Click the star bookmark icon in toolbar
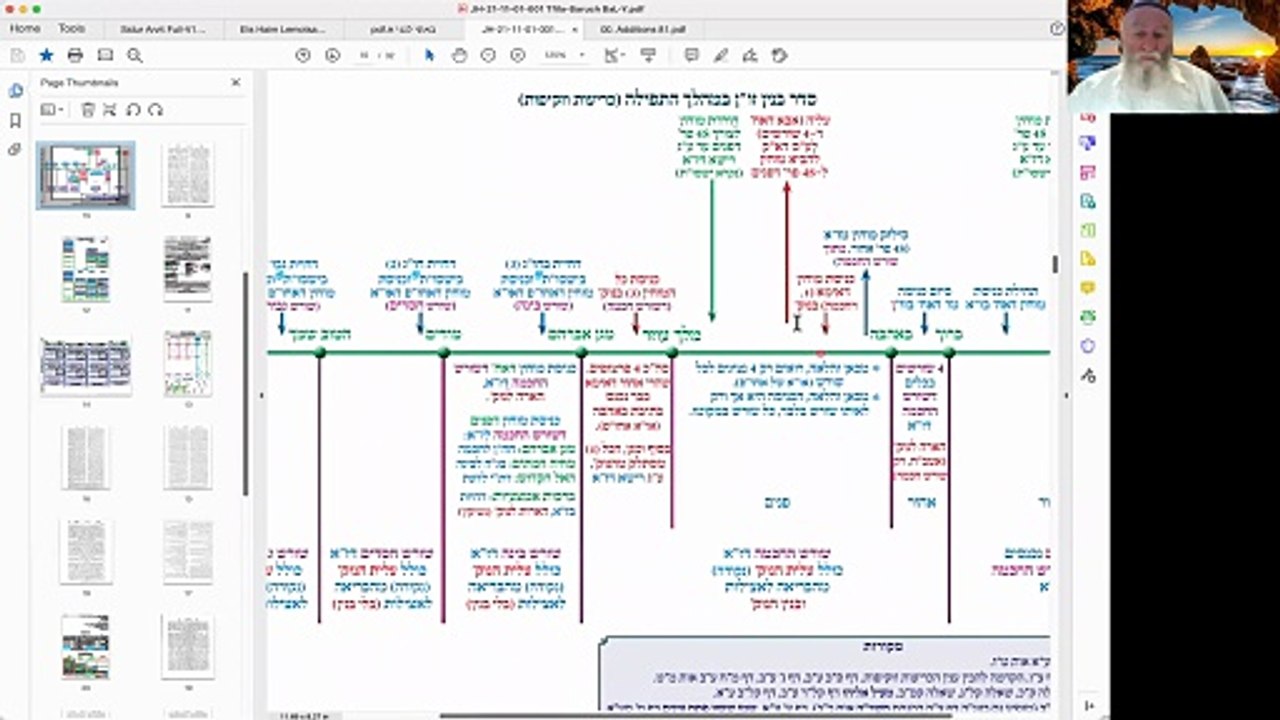Image resolution: width=1280 pixels, height=720 pixels. (46, 55)
